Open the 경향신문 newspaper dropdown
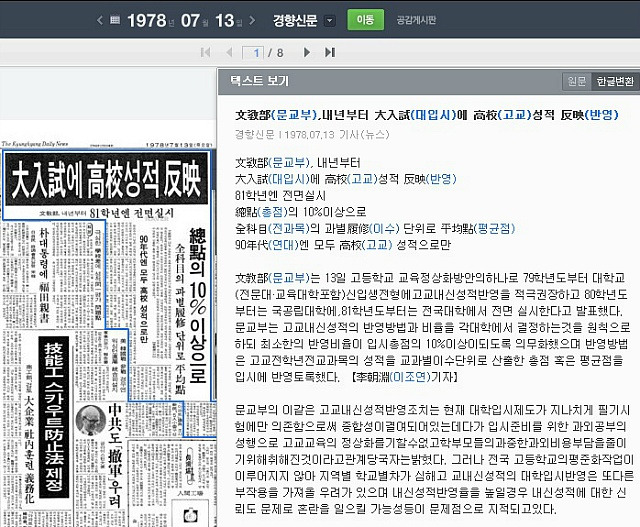Image resolution: width=640 pixels, height=527 pixels. tap(329, 20)
